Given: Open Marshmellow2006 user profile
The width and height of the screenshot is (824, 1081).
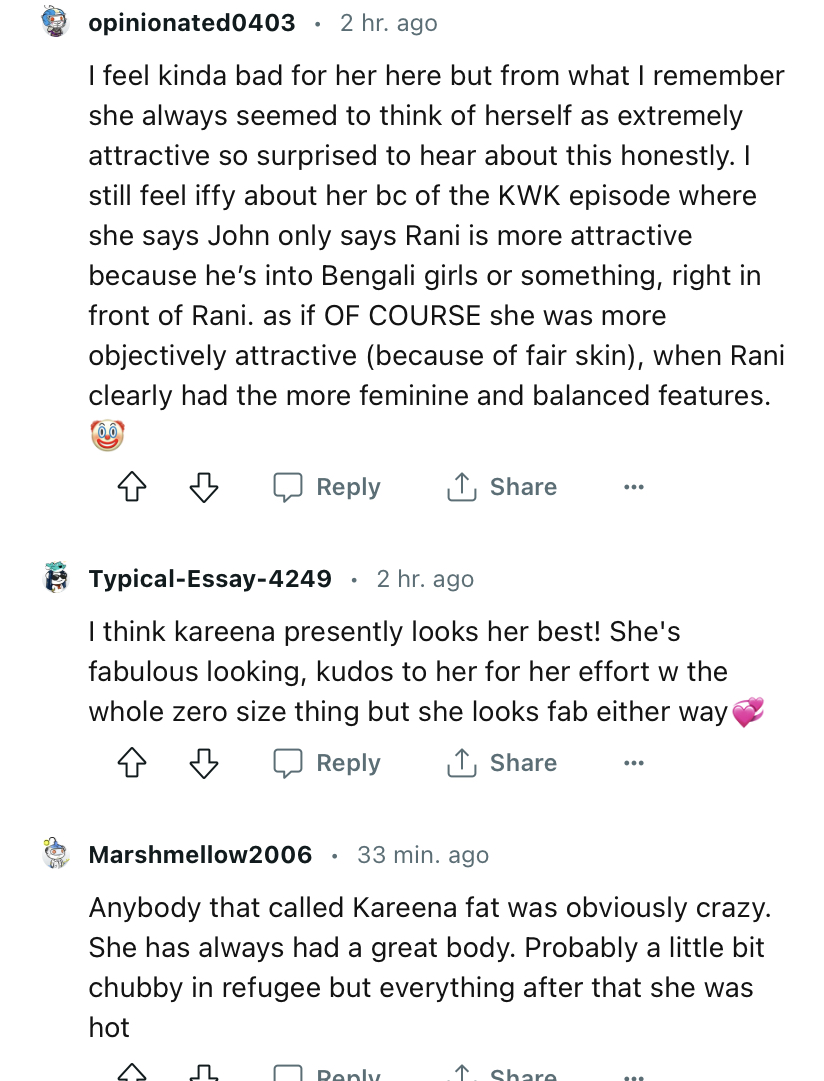Looking at the screenshot, I should pyautogui.click(x=200, y=855).
